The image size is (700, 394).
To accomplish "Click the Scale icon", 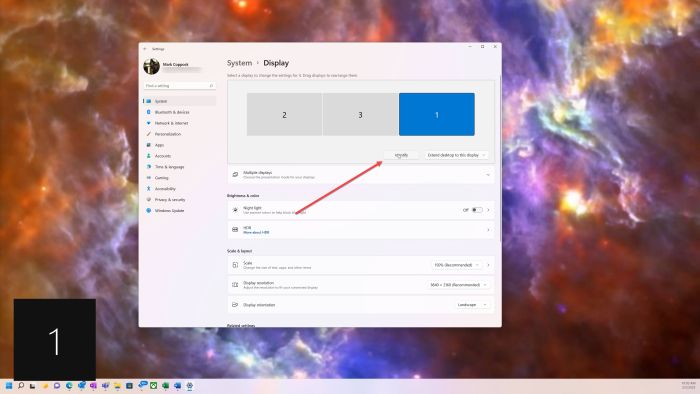I will point(235,265).
